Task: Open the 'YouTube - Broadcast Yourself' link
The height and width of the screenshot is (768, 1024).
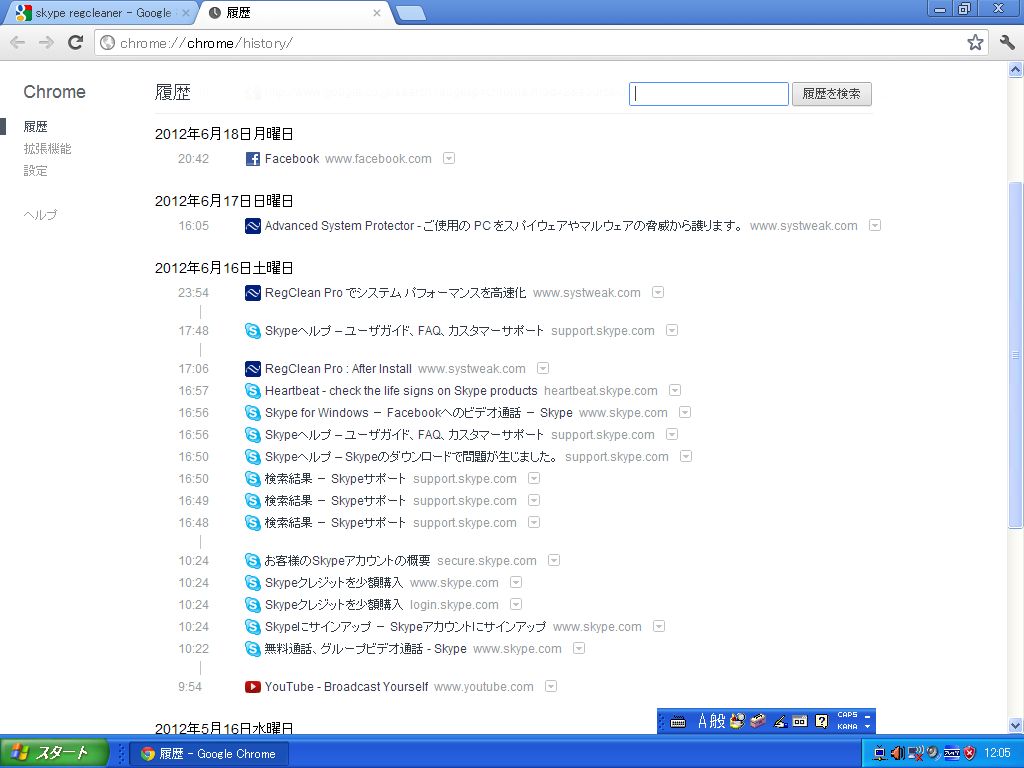Action: tap(346, 687)
